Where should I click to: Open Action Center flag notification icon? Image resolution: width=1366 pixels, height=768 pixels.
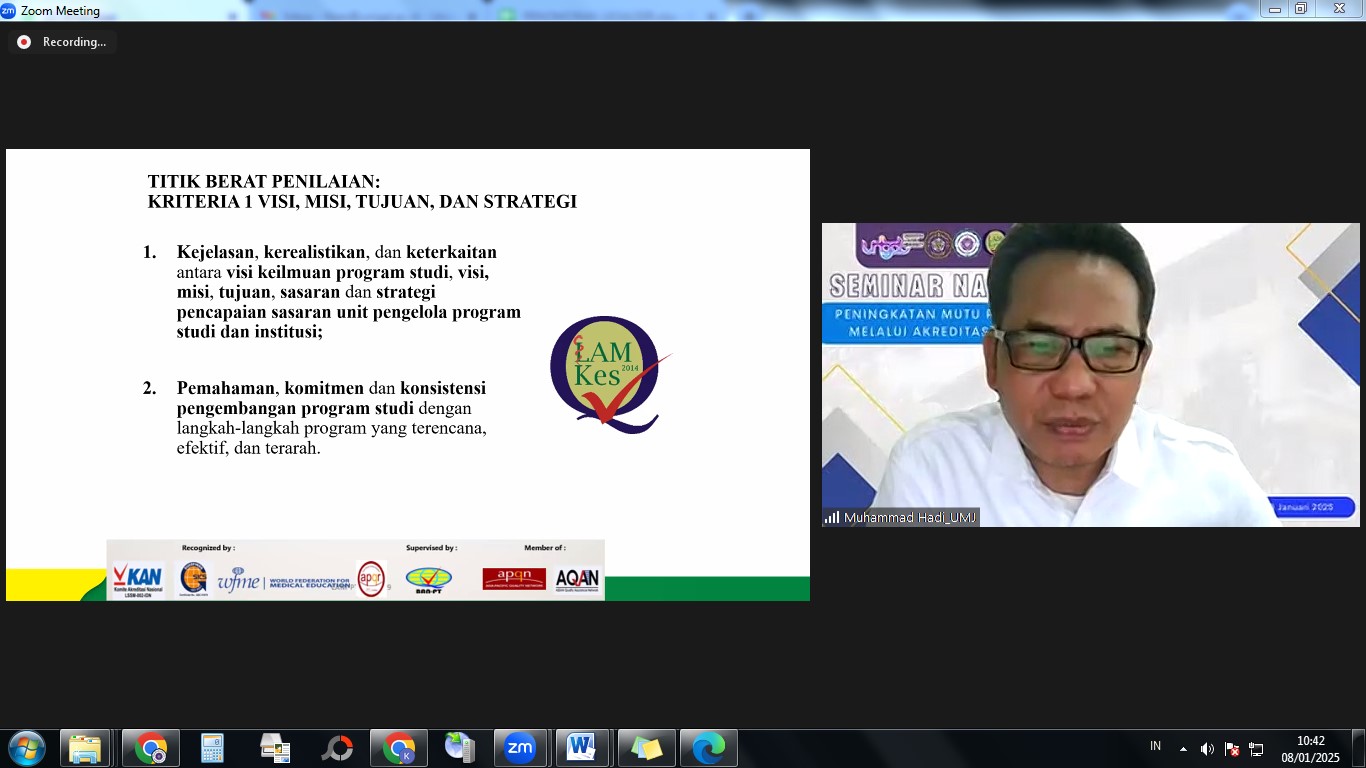tap(1232, 749)
